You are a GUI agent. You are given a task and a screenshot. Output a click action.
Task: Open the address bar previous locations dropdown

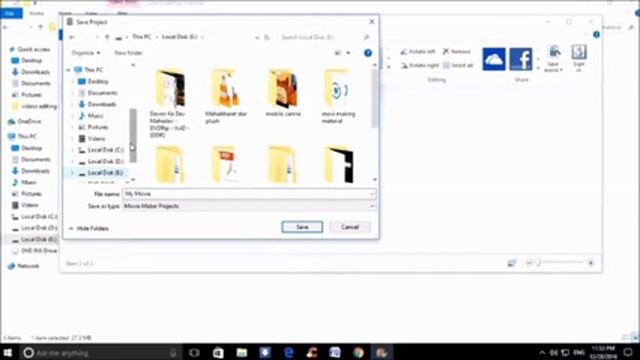(257, 37)
